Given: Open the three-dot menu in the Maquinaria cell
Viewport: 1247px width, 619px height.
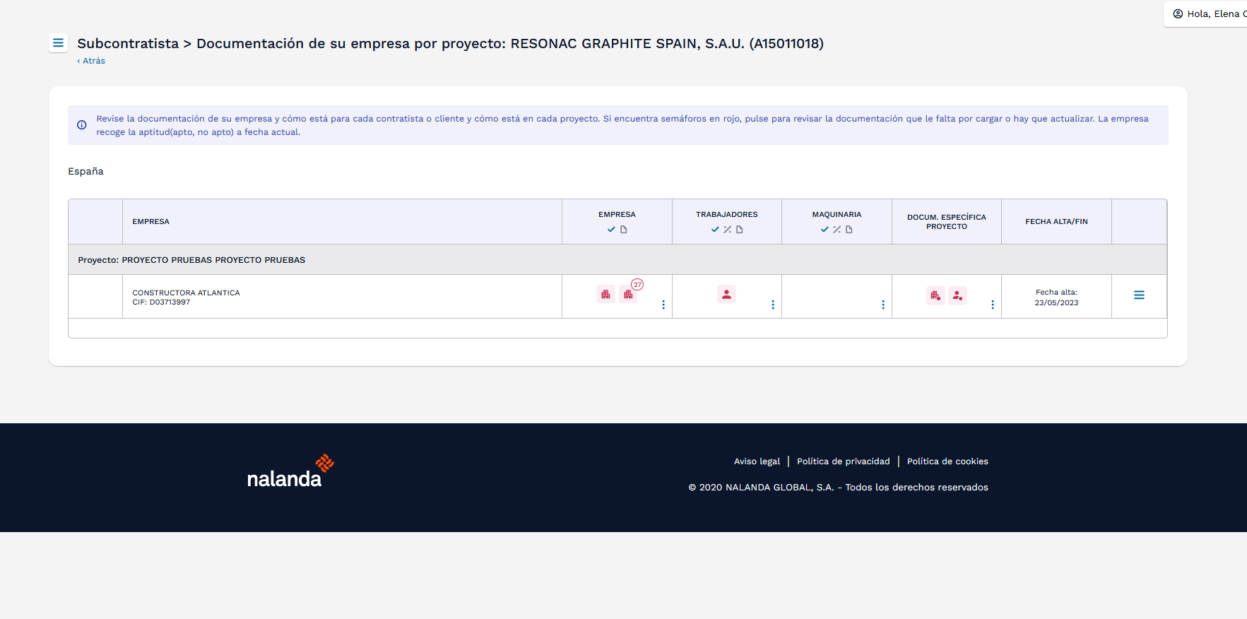Looking at the screenshot, I should point(883,305).
